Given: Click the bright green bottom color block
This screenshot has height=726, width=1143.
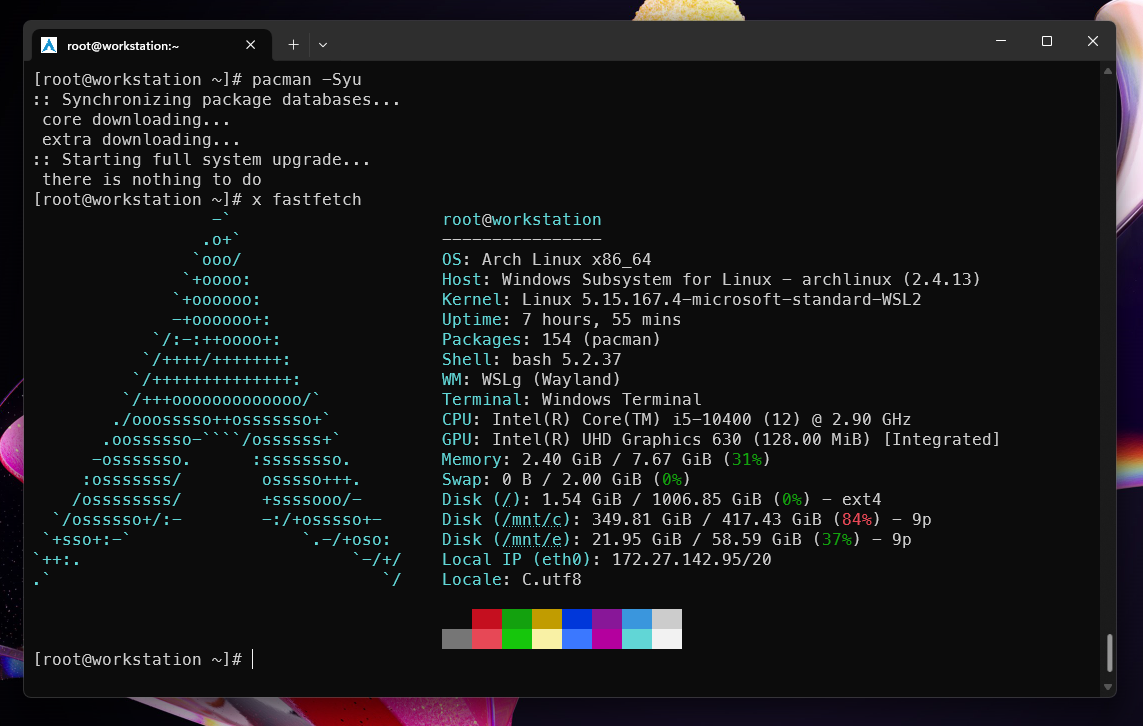Looking at the screenshot, I should point(517,639).
